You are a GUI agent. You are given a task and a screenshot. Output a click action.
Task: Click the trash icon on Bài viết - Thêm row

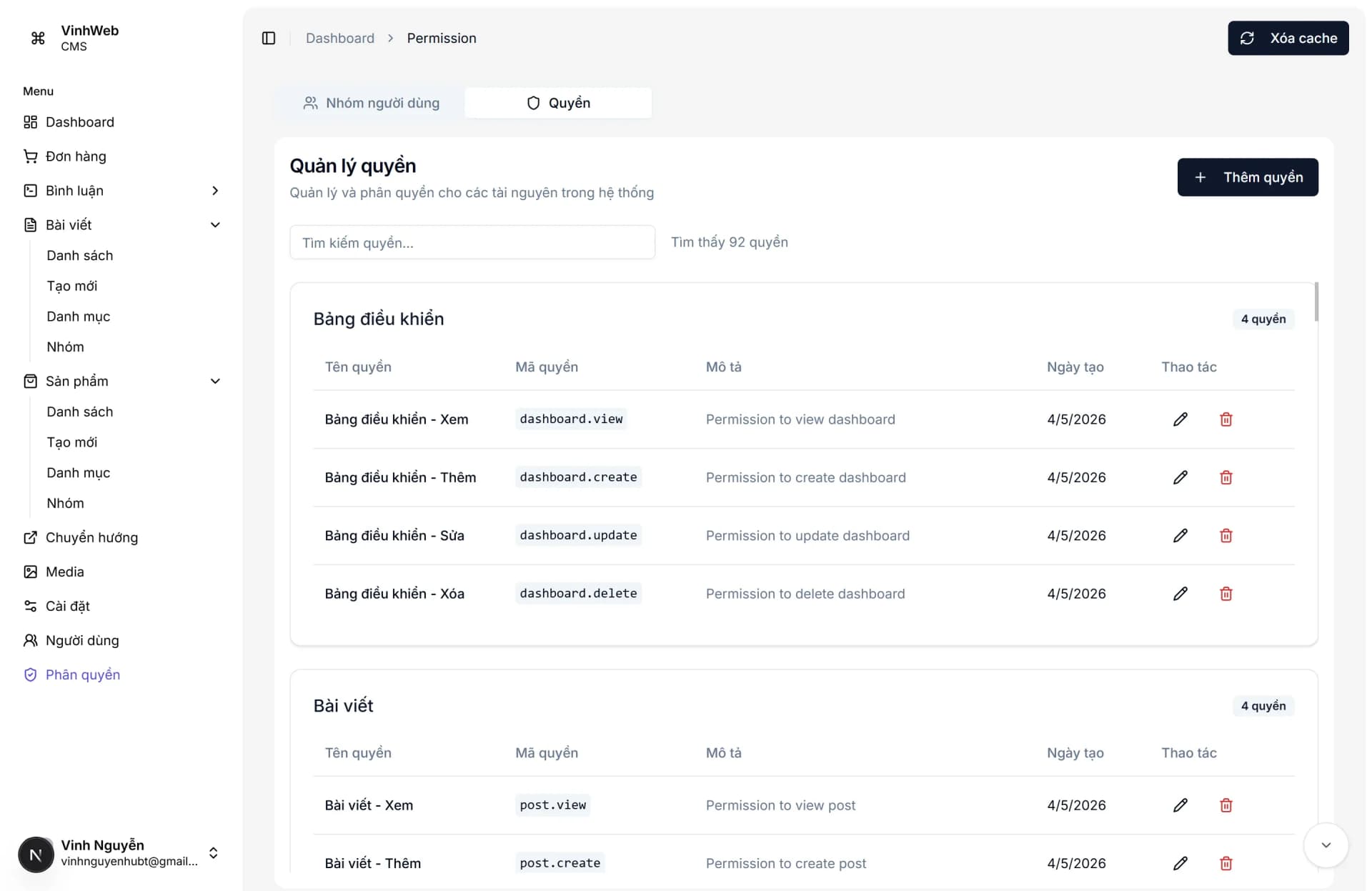point(1226,863)
